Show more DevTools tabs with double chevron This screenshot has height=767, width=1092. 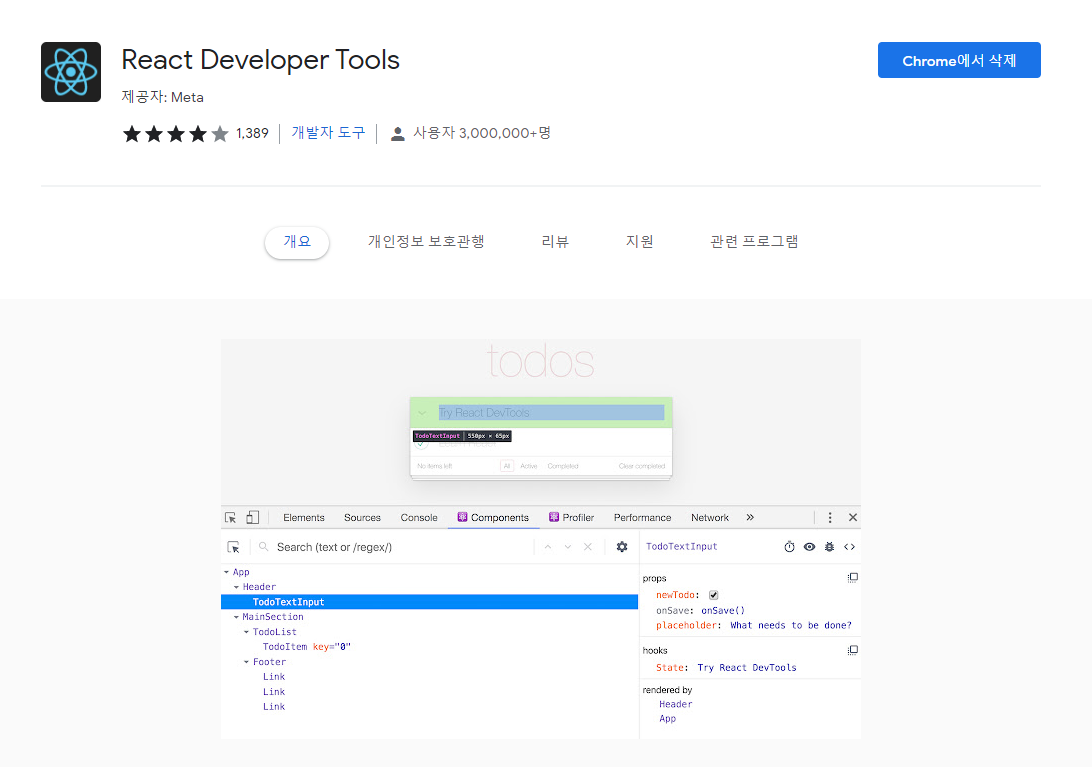[750, 518]
